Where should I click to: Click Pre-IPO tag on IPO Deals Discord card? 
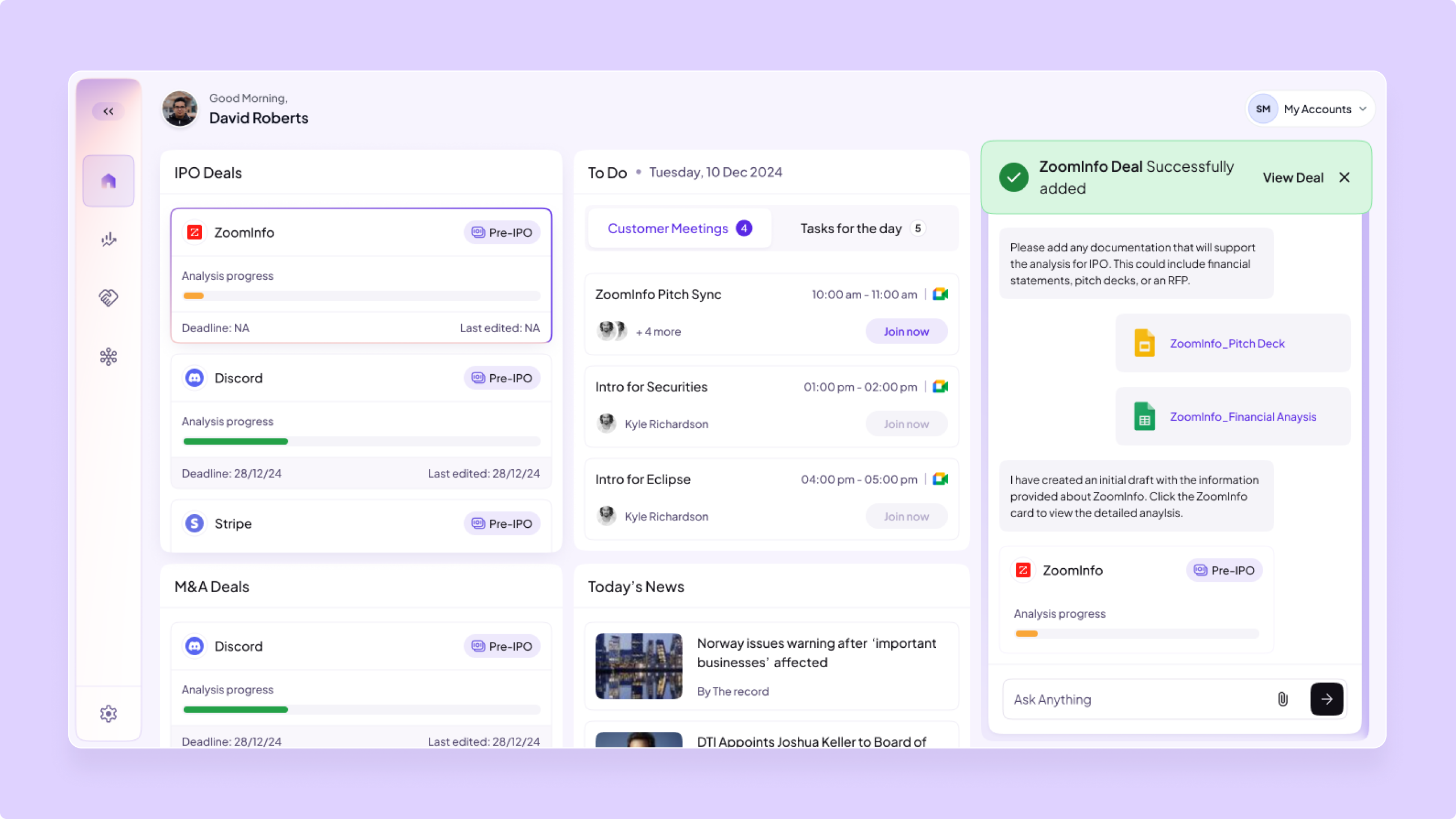point(502,378)
